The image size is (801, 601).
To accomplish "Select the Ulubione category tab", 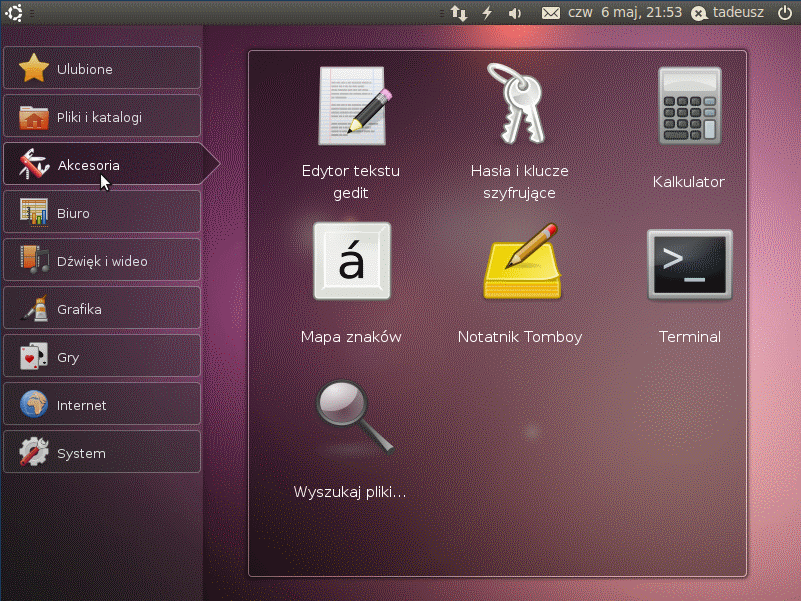I will (x=102, y=69).
